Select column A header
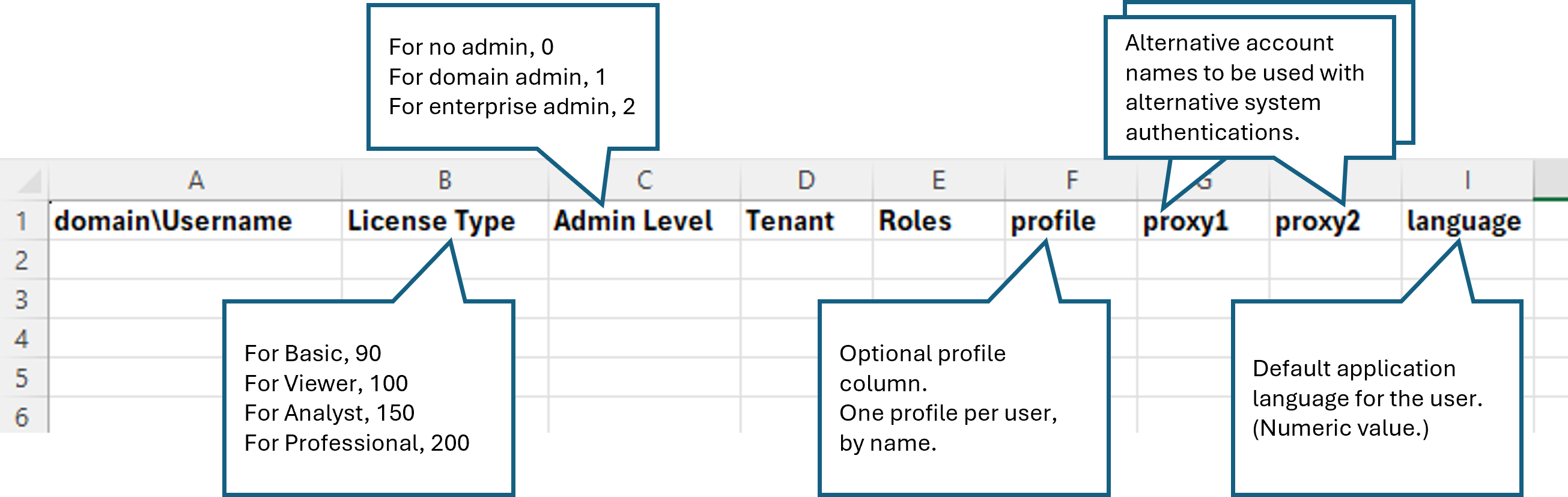The width and height of the screenshot is (1568, 497). (x=195, y=180)
